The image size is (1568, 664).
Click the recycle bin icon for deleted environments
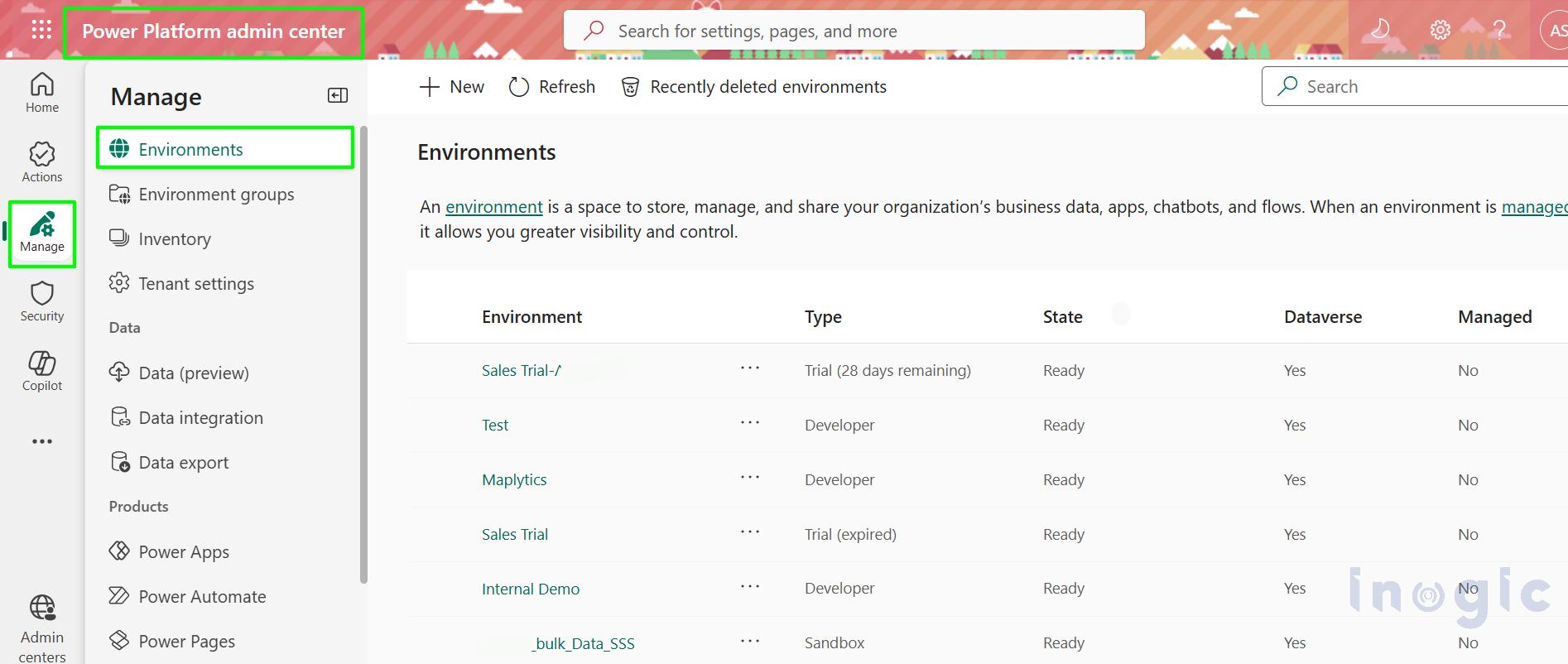pyautogui.click(x=630, y=87)
